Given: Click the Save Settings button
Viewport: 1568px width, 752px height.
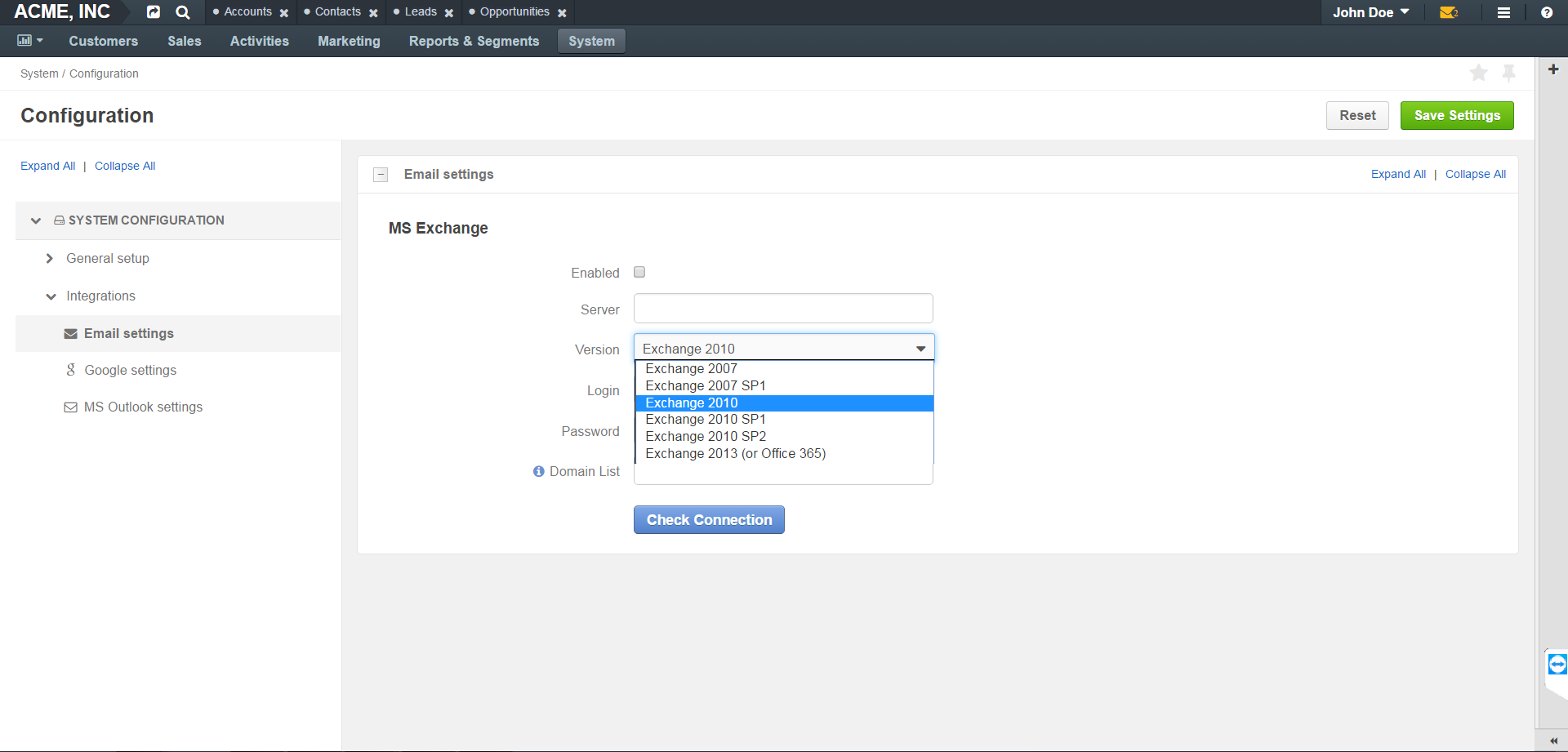Looking at the screenshot, I should (x=1457, y=115).
